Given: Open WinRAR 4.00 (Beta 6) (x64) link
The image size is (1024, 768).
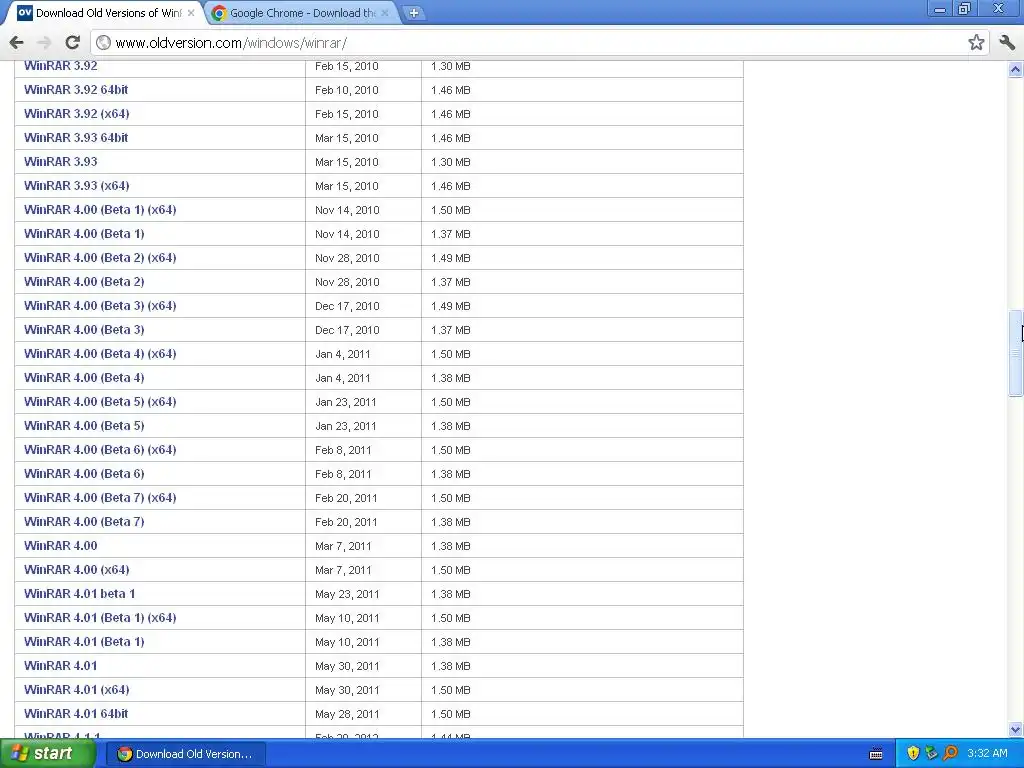Looking at the screenshot, I should point(100,449).
